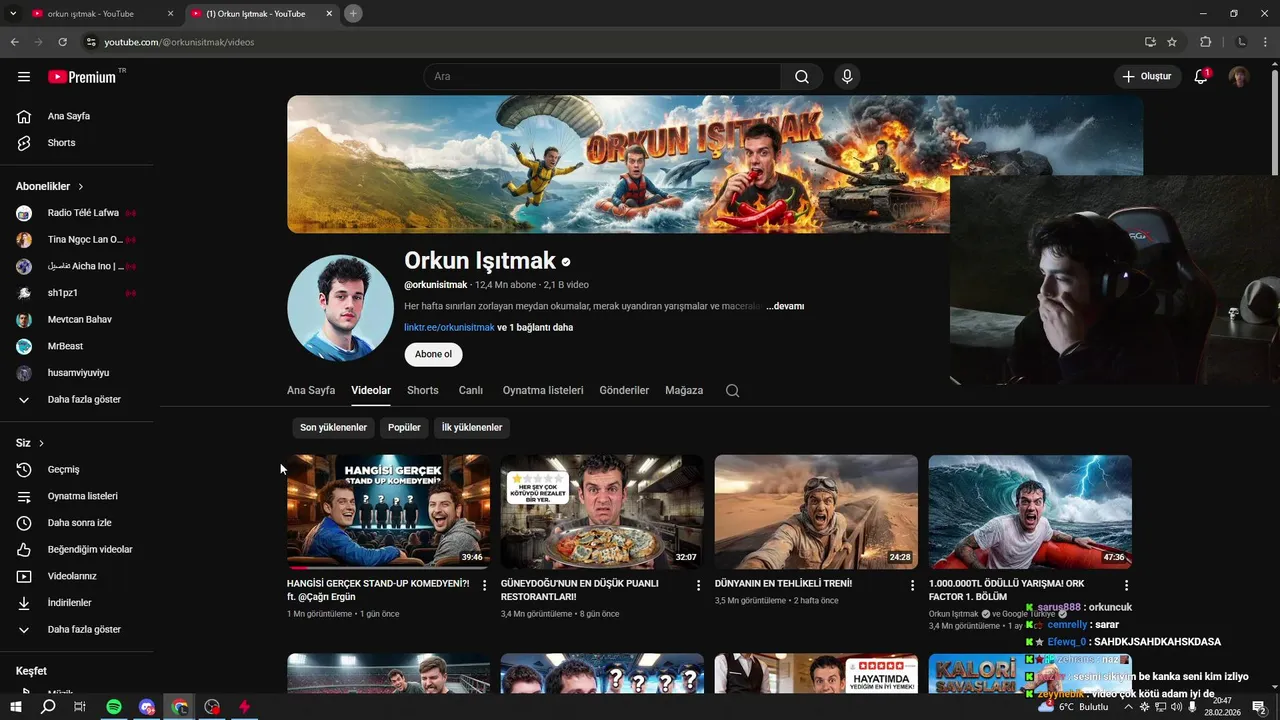Bookmark this page with star icon
The image size is (1280, 720).
pyautogui.click(x=1172, y=42)
